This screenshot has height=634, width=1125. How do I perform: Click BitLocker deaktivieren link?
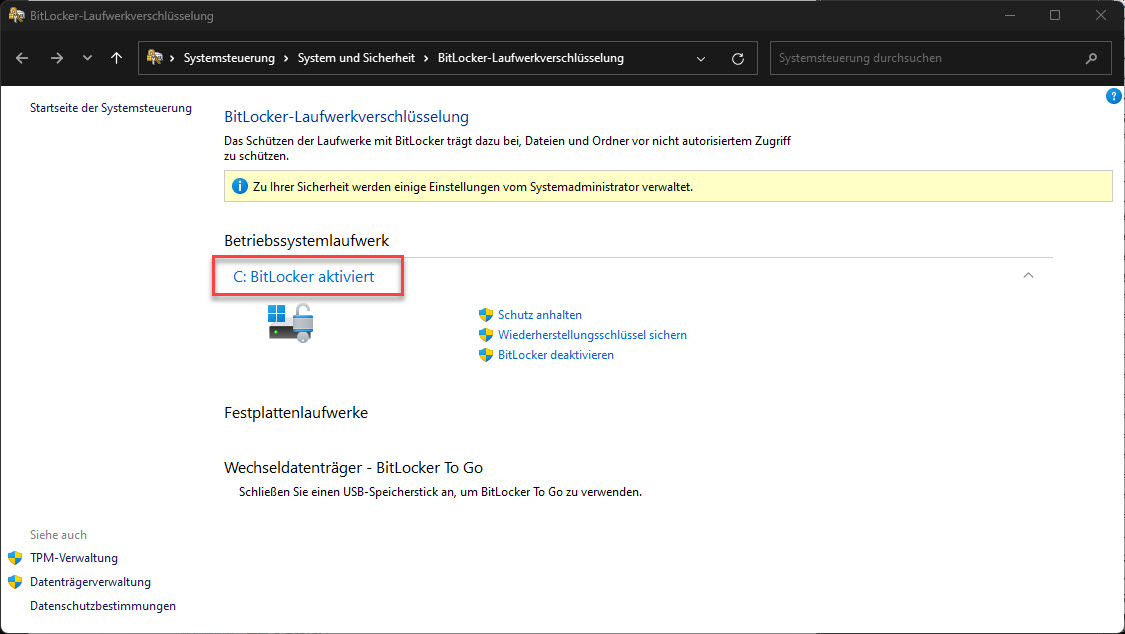555,355
